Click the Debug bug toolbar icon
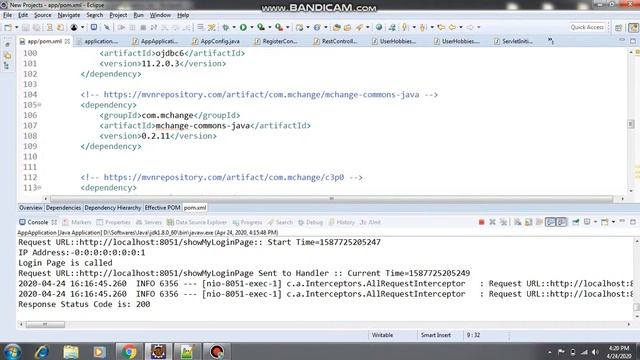This screenshot has height=360, width=640. pyautogui.click(x=226, y=27)
